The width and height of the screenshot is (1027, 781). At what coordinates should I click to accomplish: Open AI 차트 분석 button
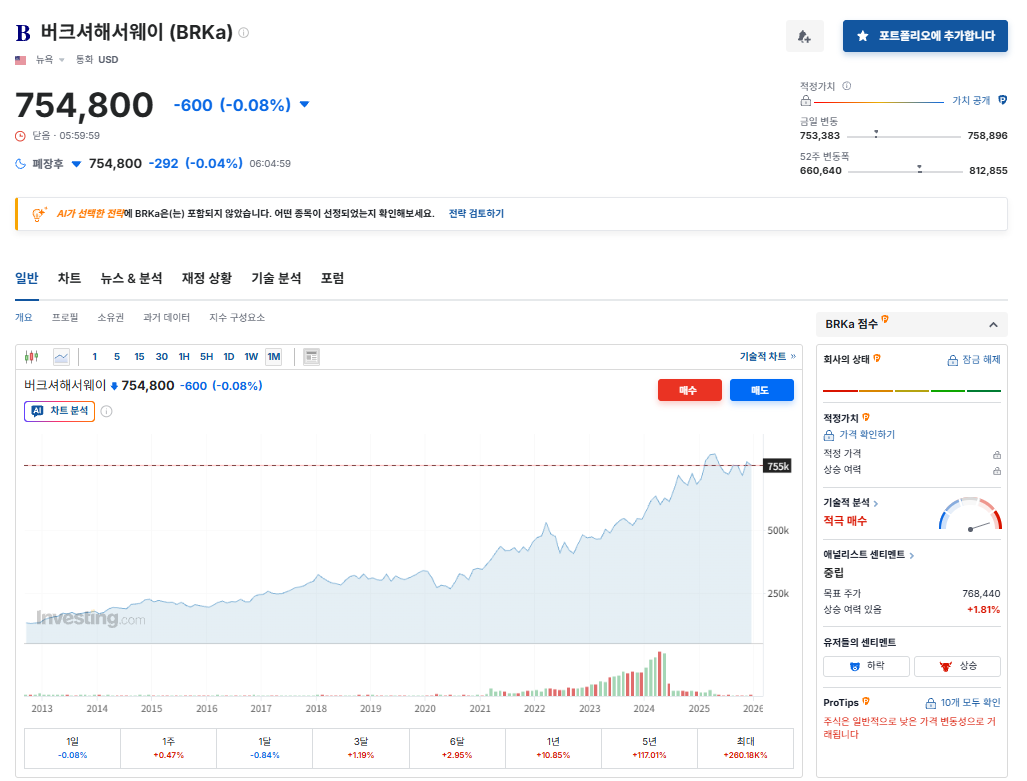60,411
